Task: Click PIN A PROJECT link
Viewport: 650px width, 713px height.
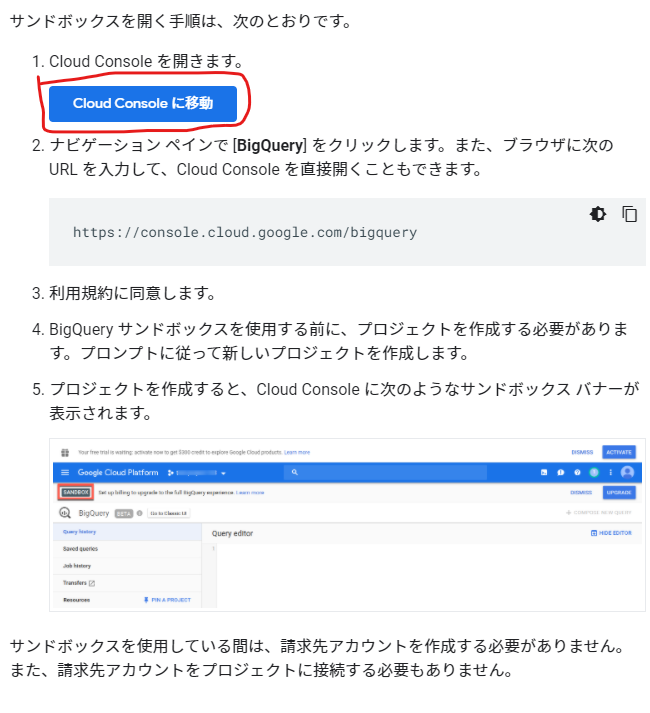Action: [167, 600]
